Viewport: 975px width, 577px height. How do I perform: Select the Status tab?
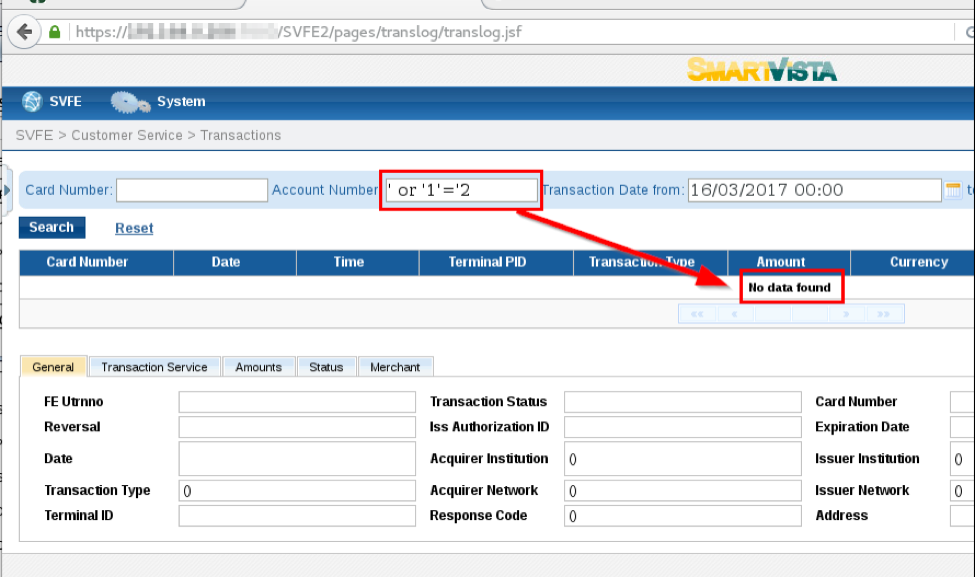coord(326,367)
